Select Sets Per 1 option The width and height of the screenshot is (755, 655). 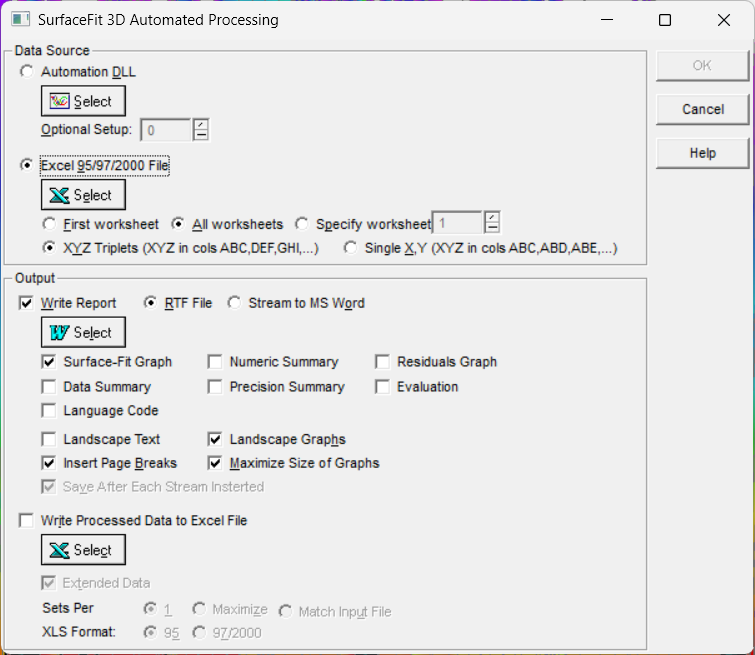pos(150,609)
